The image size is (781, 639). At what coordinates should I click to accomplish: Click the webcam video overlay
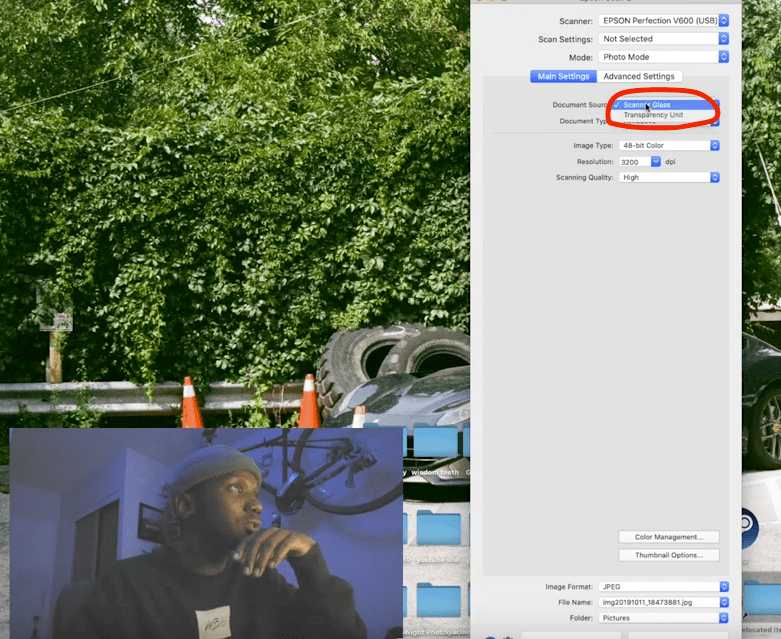pyautogui.click(x=206, y=533)
